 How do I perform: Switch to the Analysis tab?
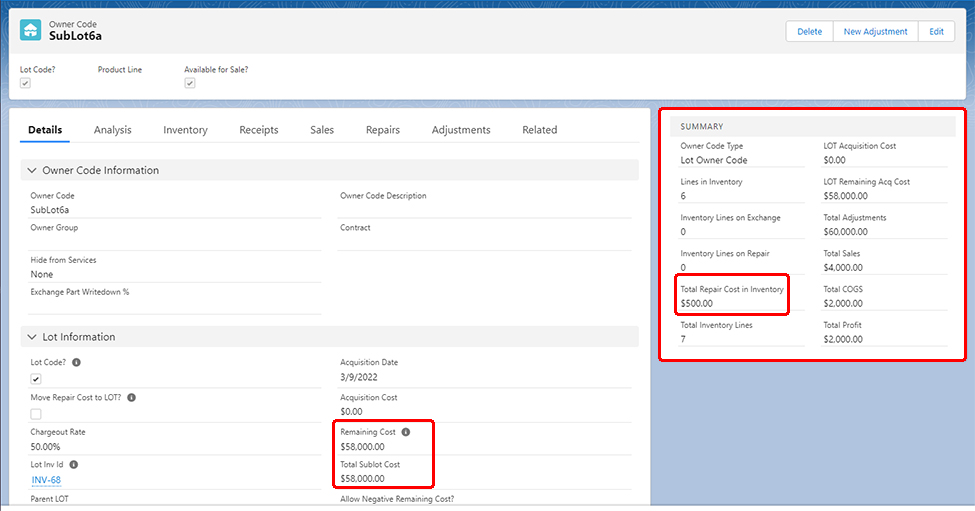pos(112,130)
